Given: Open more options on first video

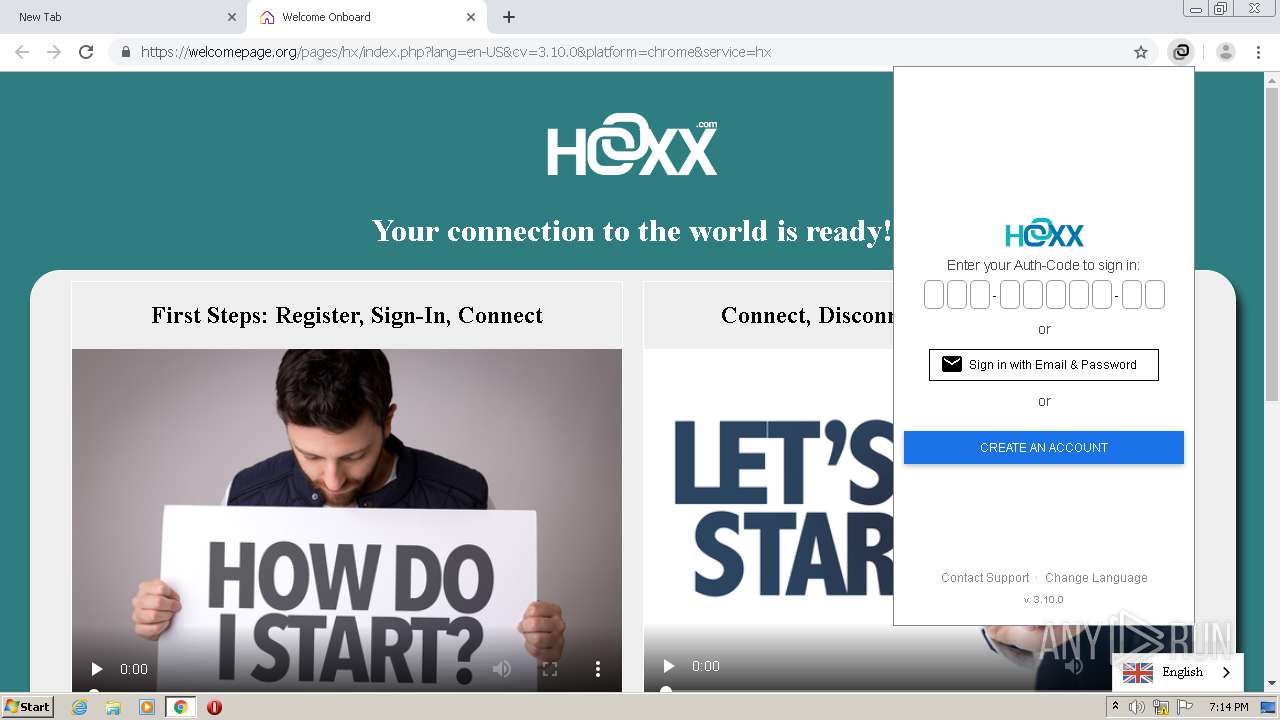Looking at the screenshot, I should 598,669.
